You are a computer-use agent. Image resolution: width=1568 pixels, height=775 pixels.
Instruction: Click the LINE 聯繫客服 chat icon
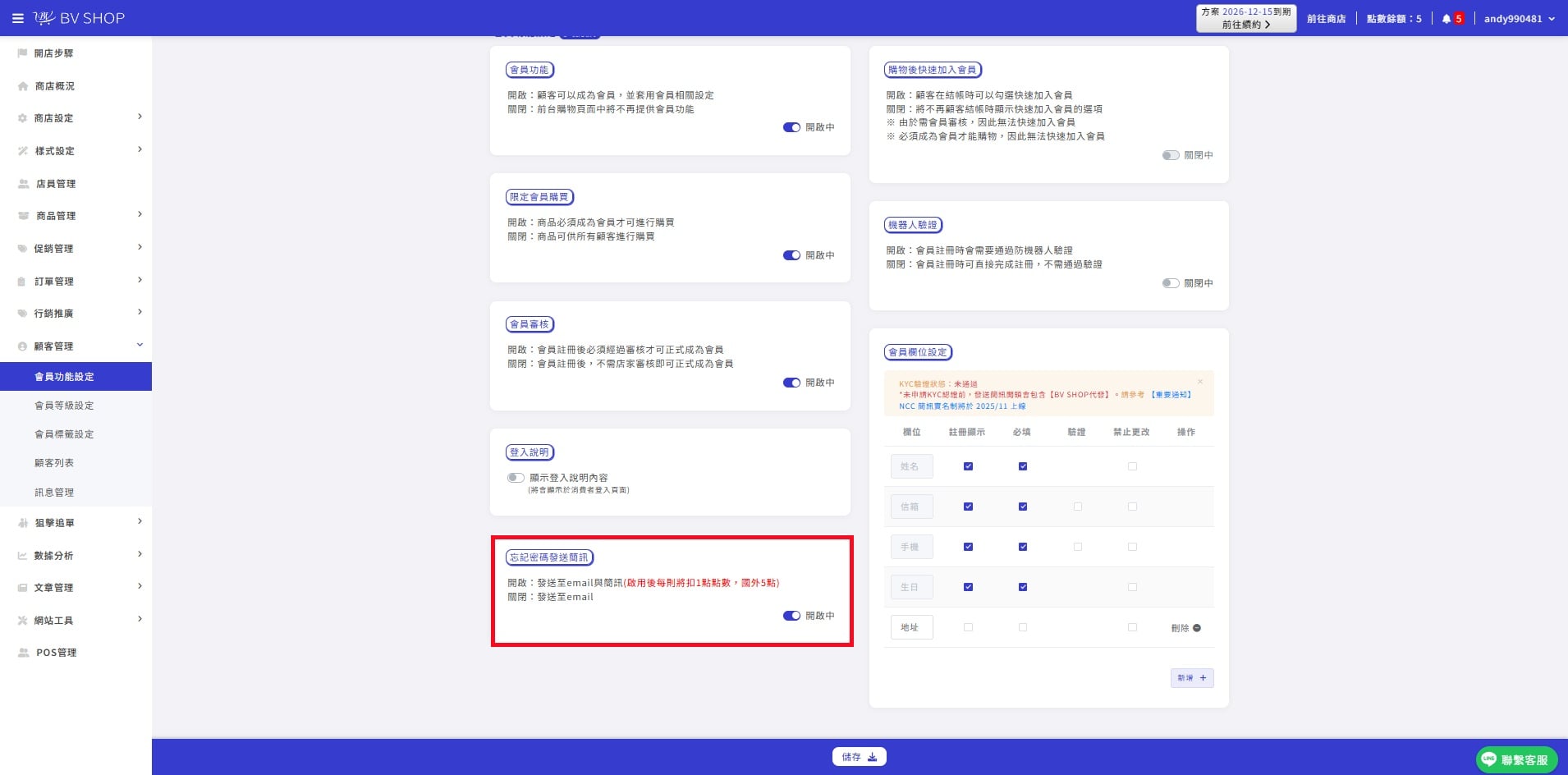coord(1488,759)
